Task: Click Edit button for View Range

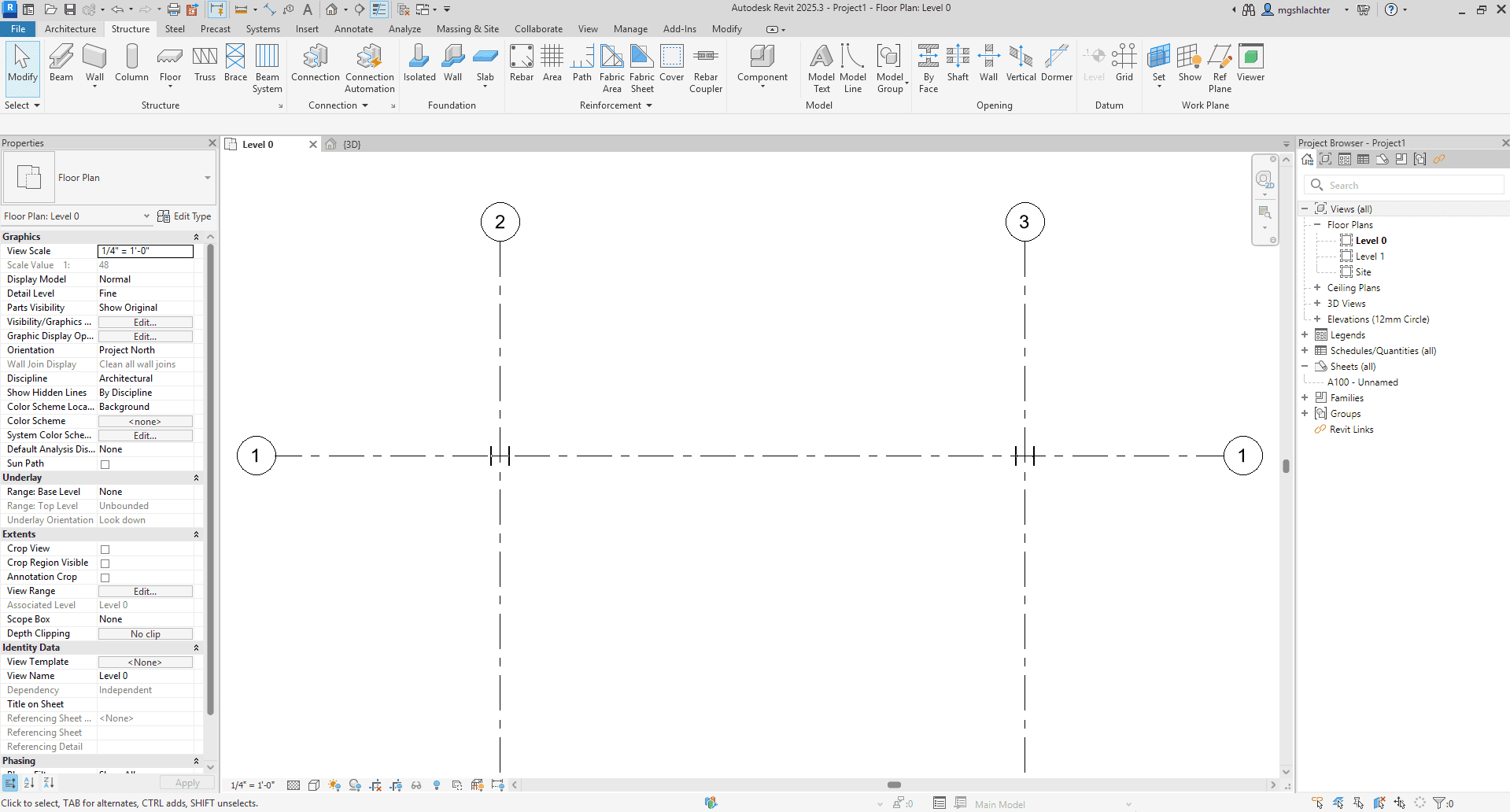Action: pos(145,592)
